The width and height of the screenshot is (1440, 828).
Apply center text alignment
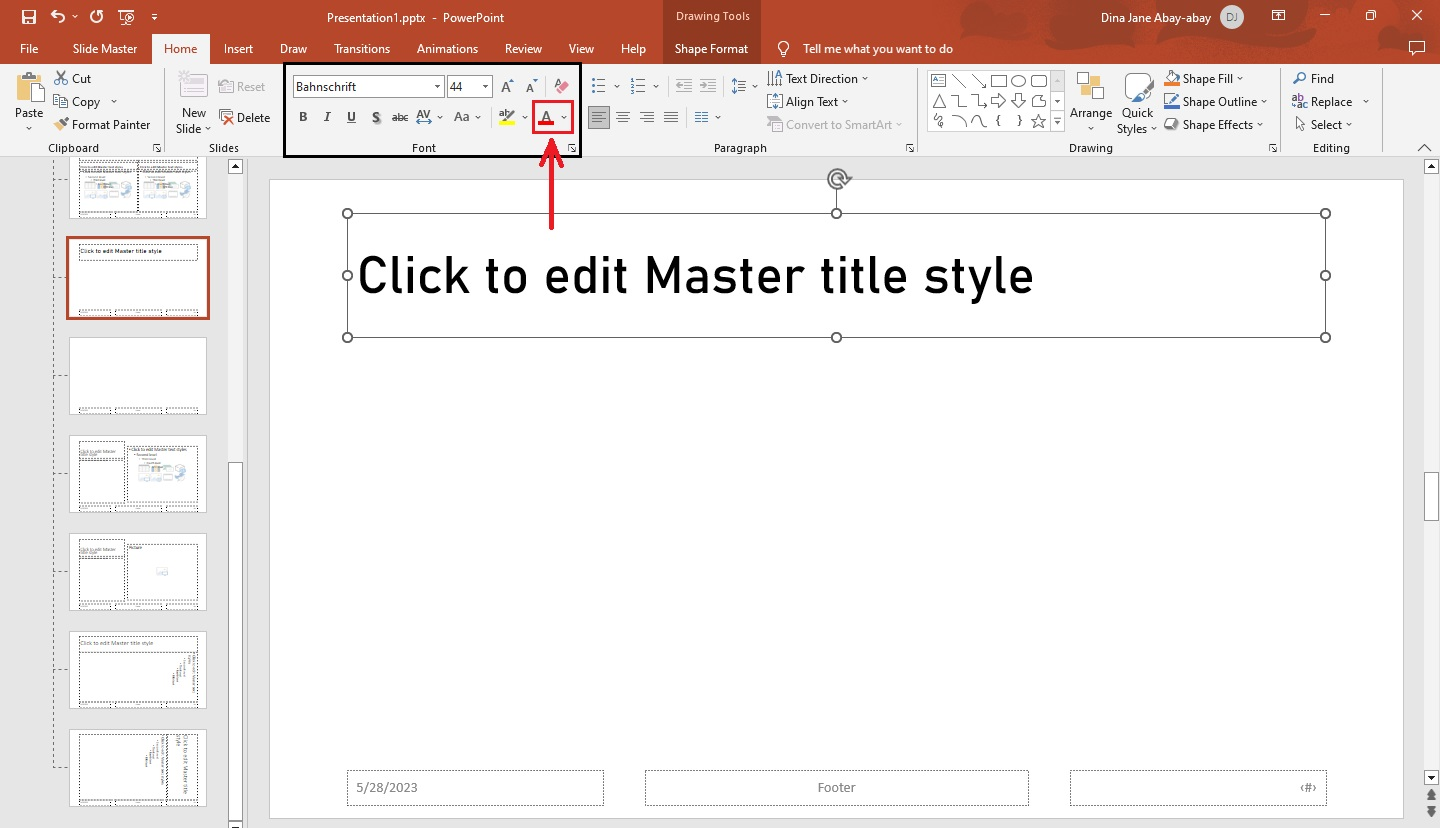623,117
